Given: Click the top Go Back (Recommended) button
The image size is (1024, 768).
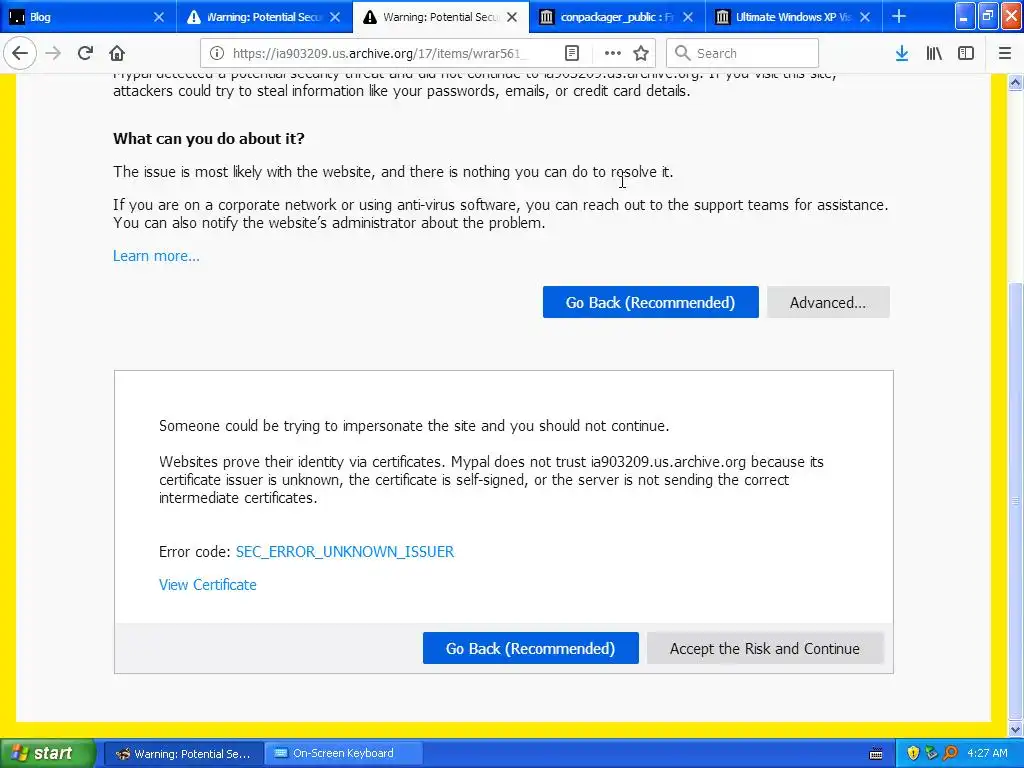Looking at the screenshot, I should [650, 302].
